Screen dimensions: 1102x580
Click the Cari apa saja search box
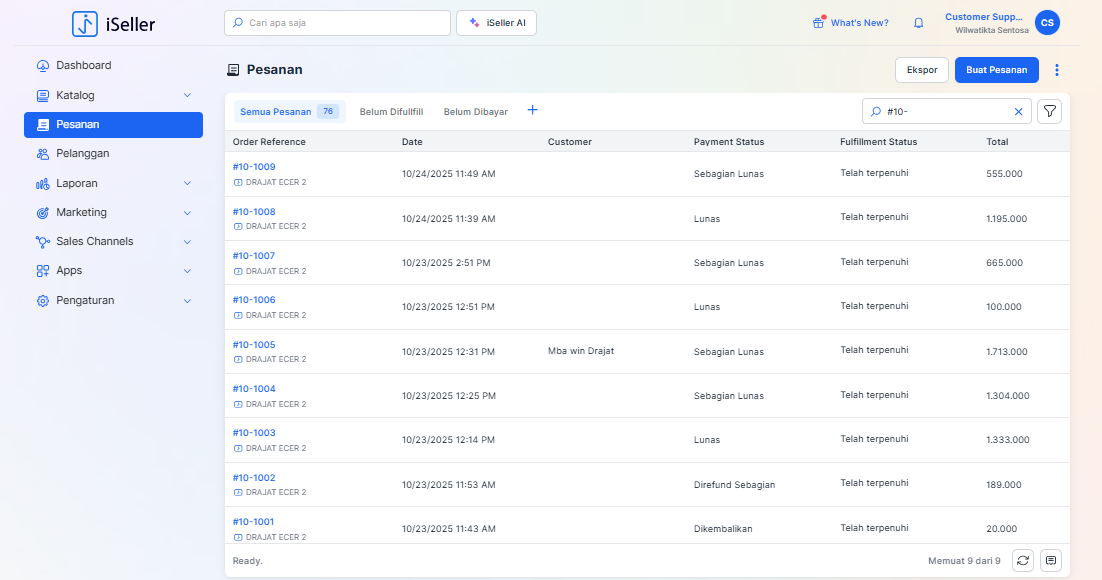[x=337, y=23]
